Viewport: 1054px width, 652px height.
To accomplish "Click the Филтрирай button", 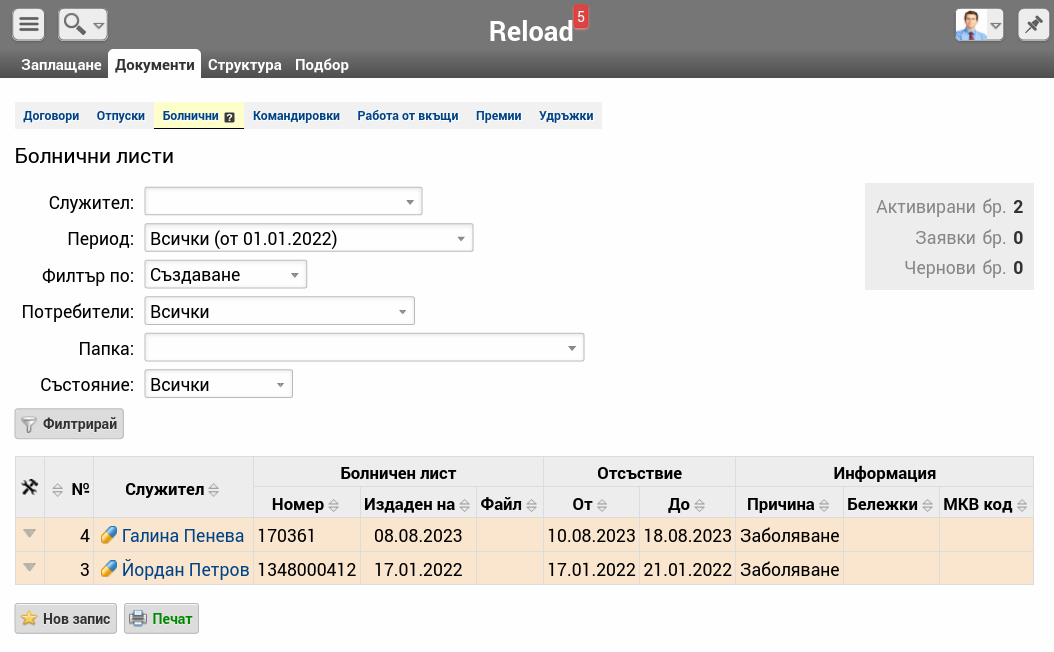I will pos(69,424).
